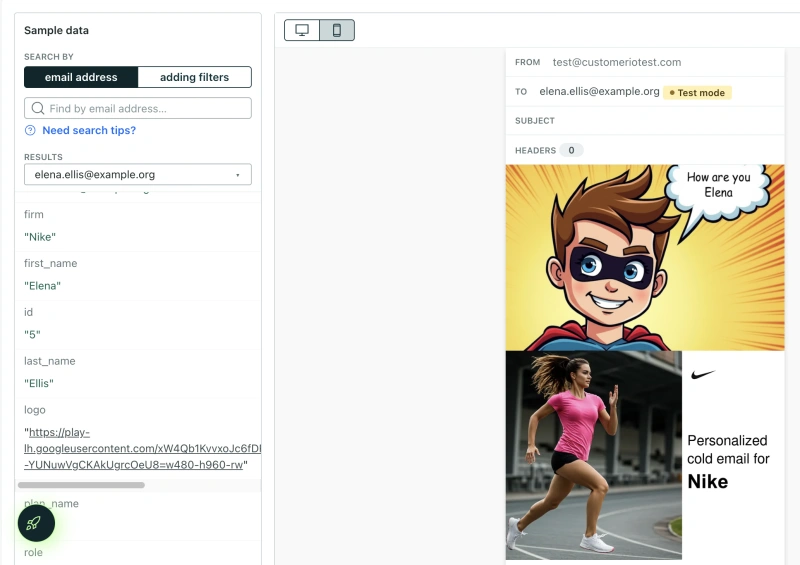Click the "Ellis" last_name value
Image resolution: width=800 pixels, height=565 pixels.
39,383
